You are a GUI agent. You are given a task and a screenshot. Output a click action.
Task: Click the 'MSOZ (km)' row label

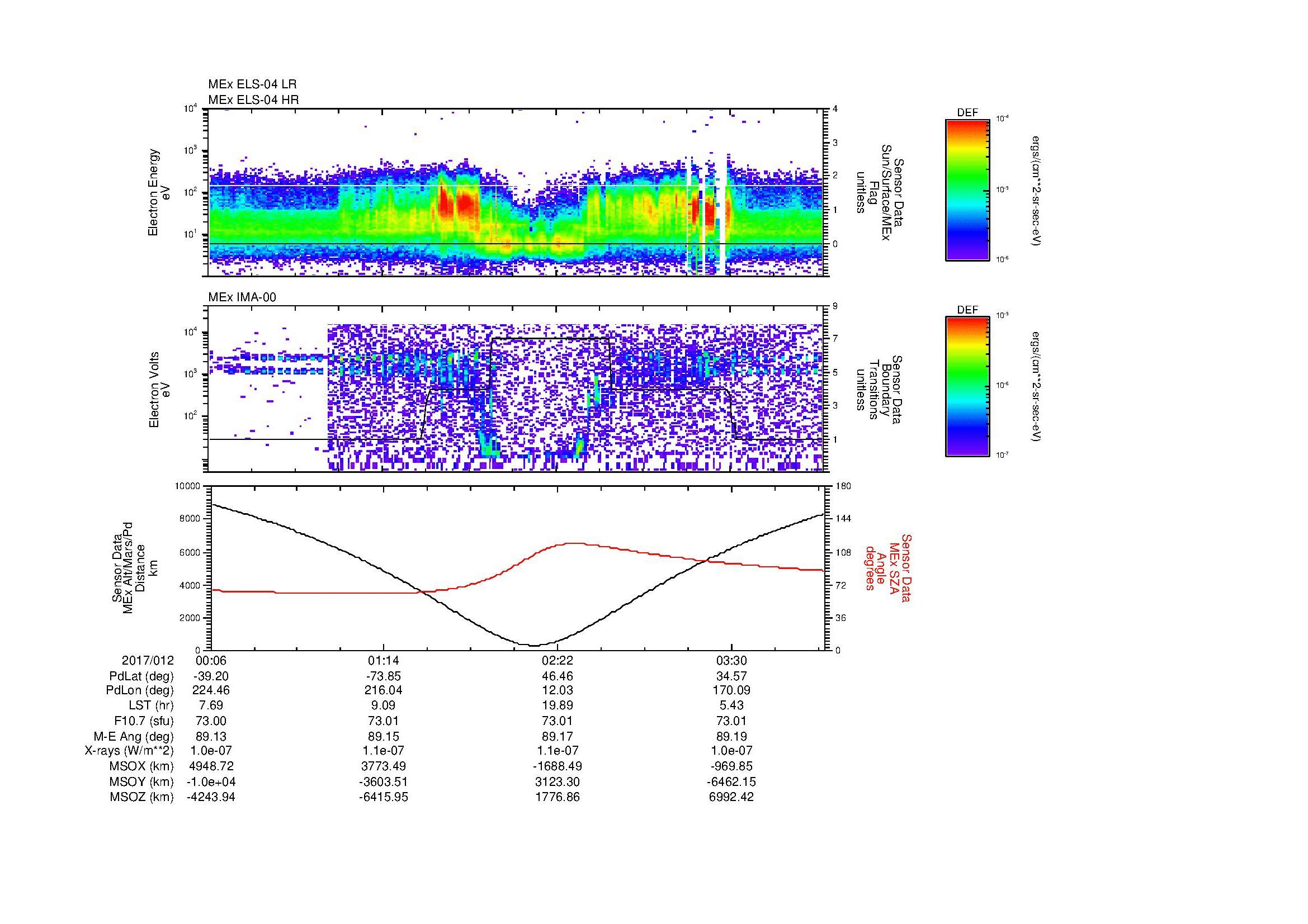[142, 797]
